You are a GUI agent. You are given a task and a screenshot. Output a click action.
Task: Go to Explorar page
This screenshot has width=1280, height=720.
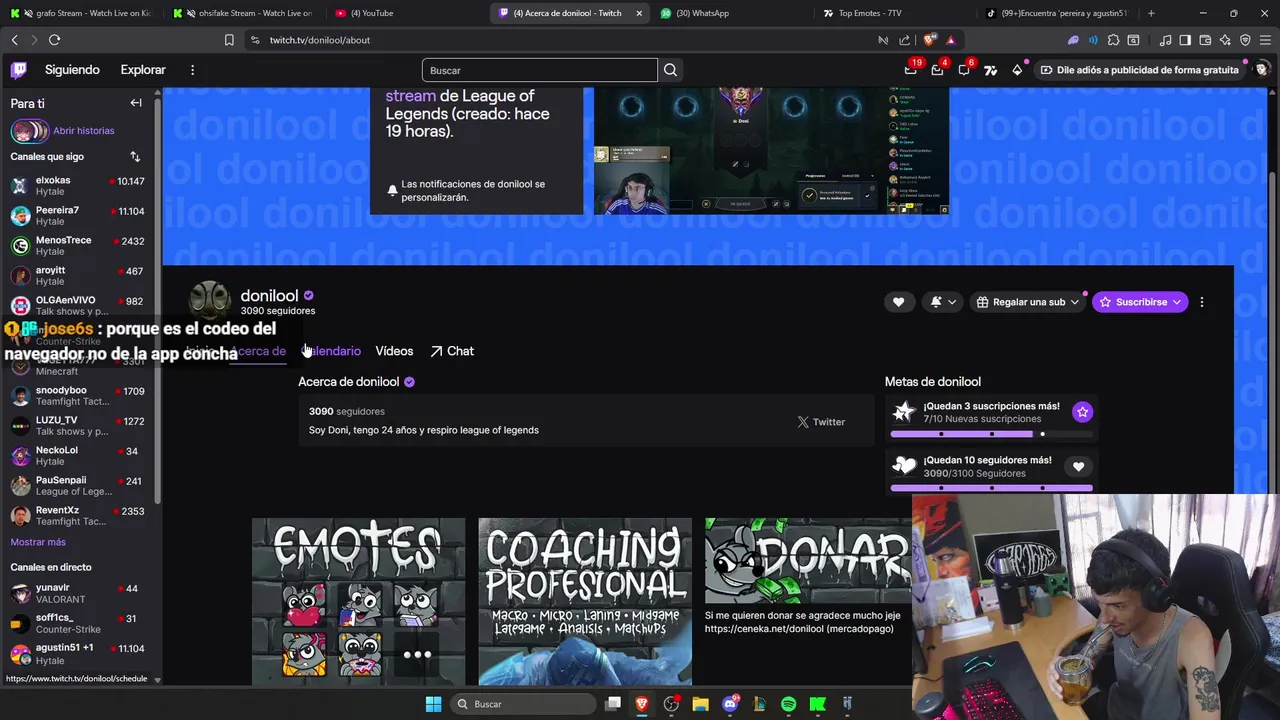pyautogui.click(x=143, y=70)
